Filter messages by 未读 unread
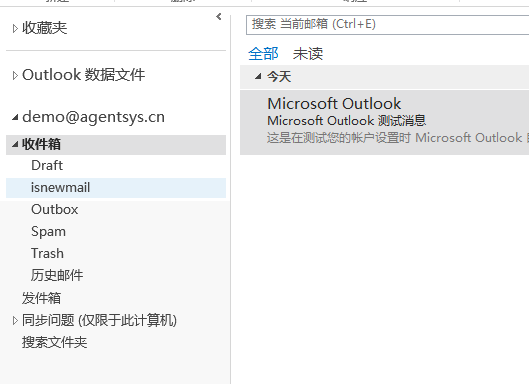This screenshot has width=529, height=384. pyautogui.click(x=308, y=54)
